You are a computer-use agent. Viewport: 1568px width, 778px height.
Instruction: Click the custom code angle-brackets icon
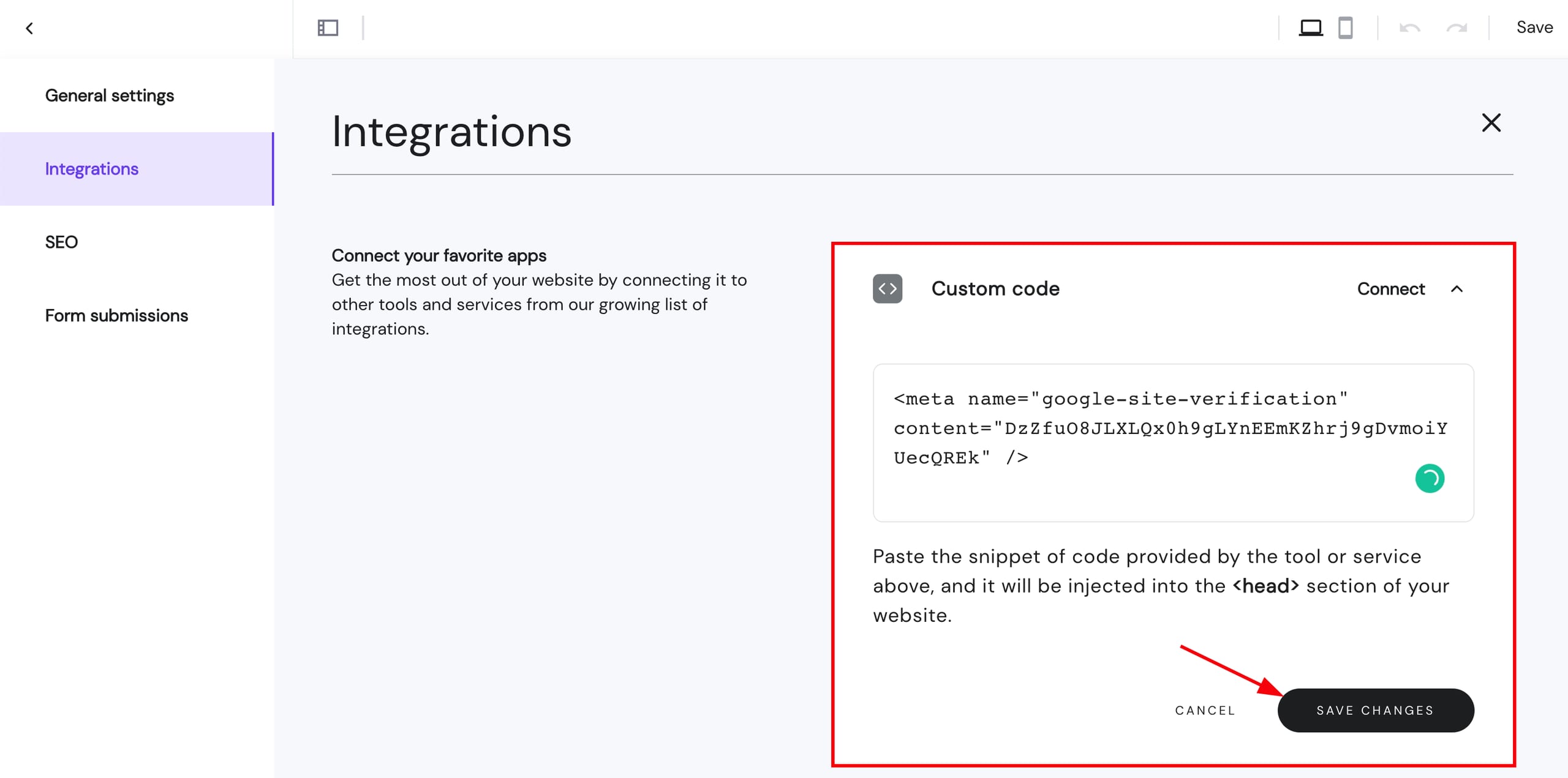coord(886,289)
